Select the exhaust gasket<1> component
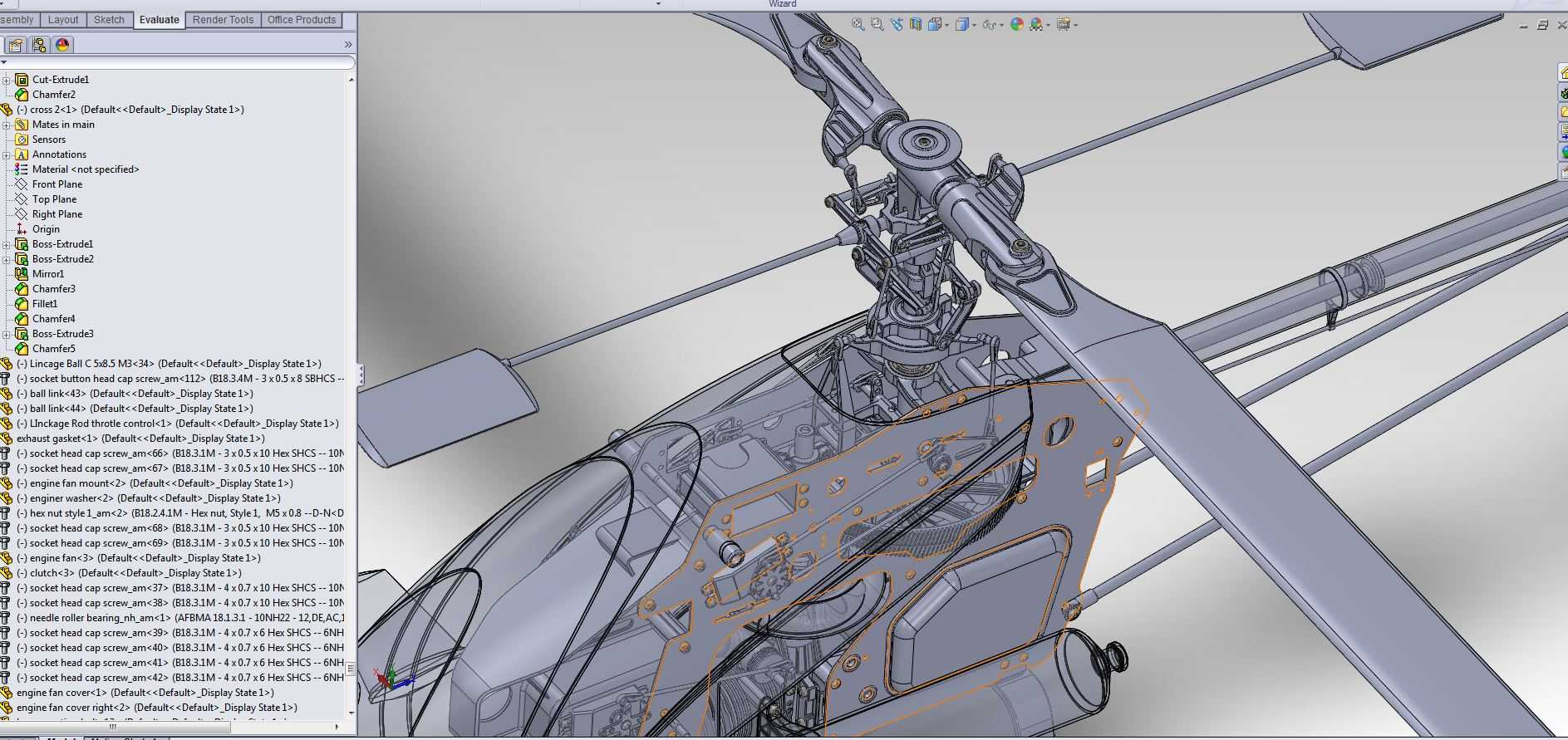 pos(140,439)
